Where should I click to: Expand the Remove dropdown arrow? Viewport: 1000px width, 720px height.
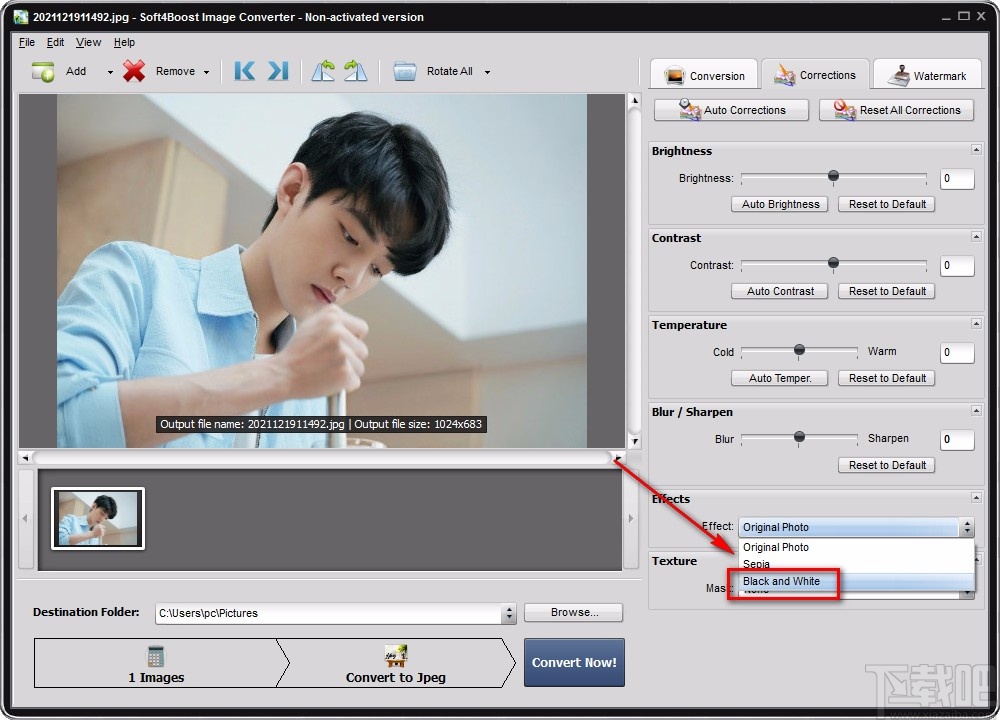(x=207, y=71)
